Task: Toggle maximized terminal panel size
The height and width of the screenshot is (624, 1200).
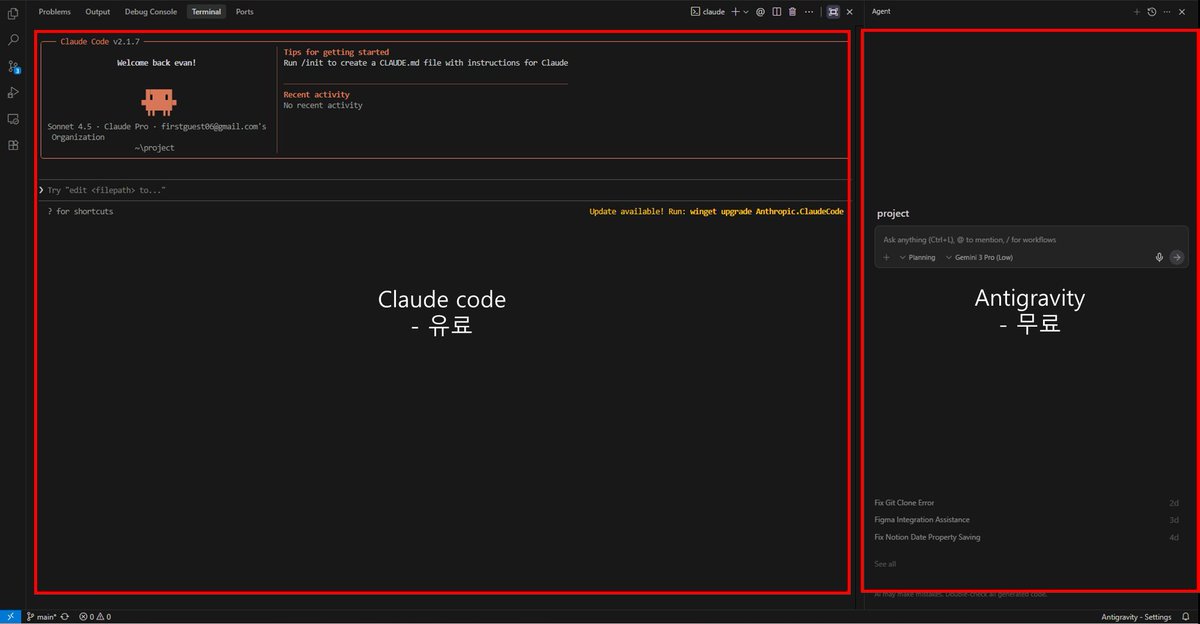Action: point(833,12)
